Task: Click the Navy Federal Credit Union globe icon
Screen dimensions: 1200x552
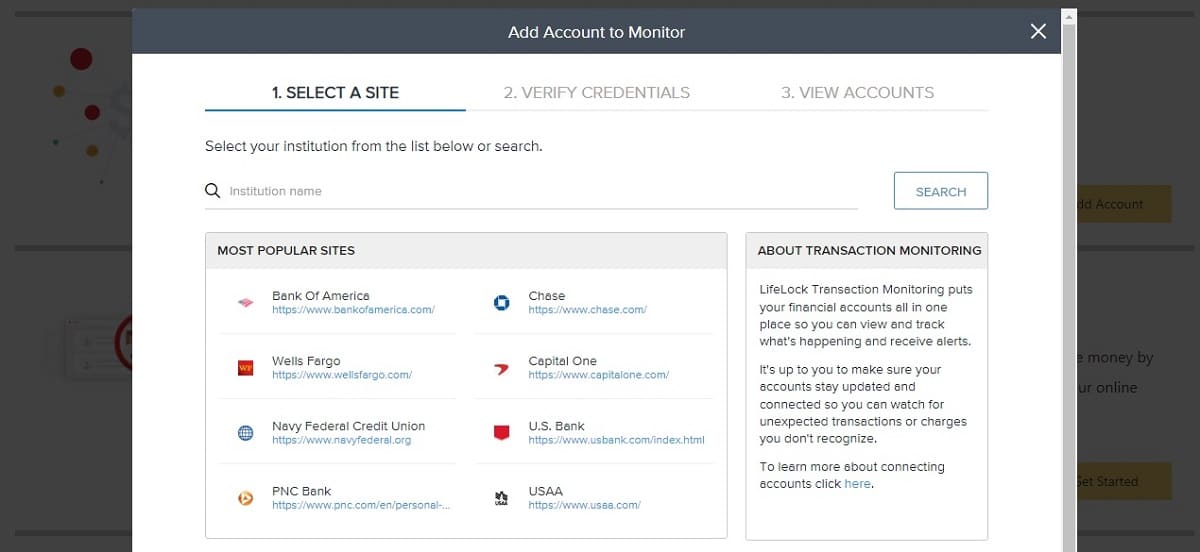Action: (x=245, y=433)
